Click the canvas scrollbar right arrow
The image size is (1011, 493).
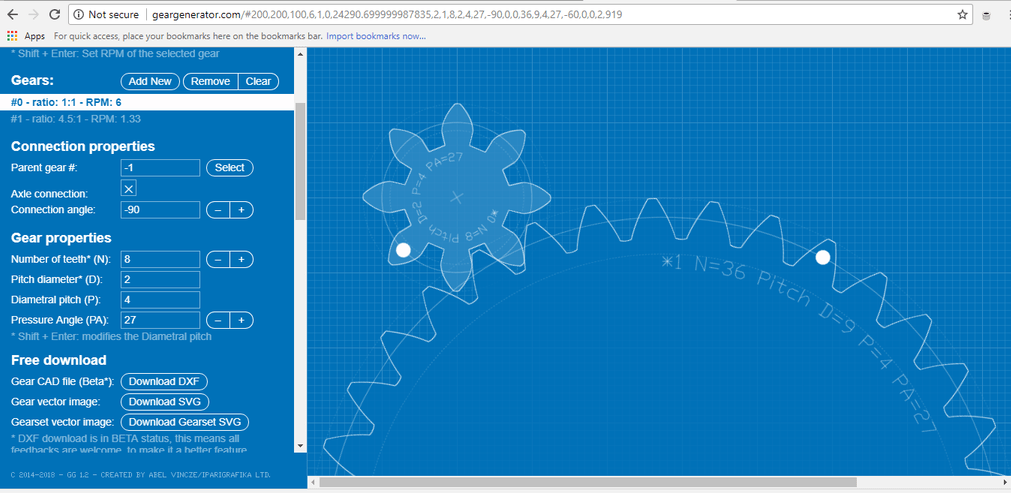[x=1005, y=482]
